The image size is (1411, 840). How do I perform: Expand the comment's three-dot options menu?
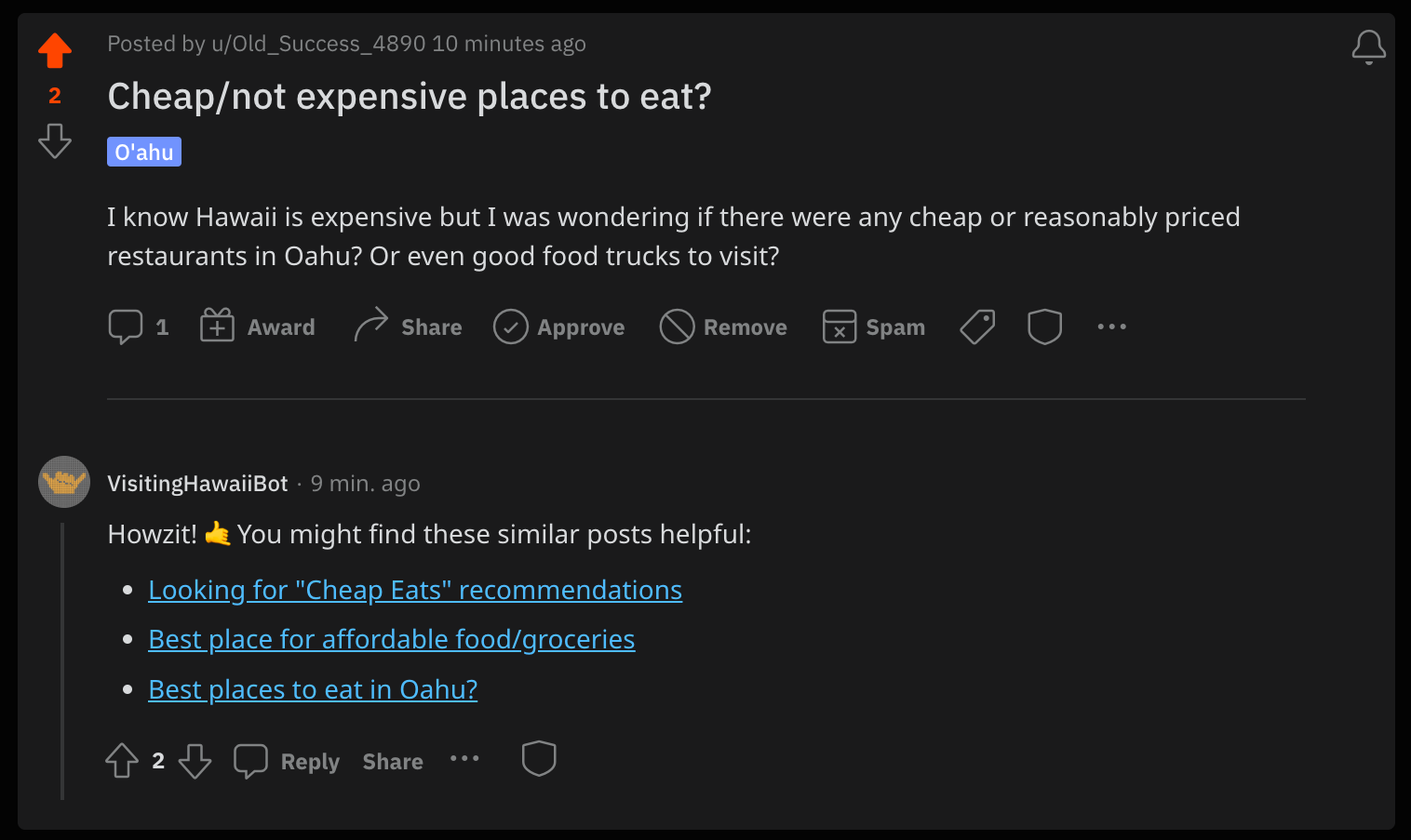[x=464, y=759]
